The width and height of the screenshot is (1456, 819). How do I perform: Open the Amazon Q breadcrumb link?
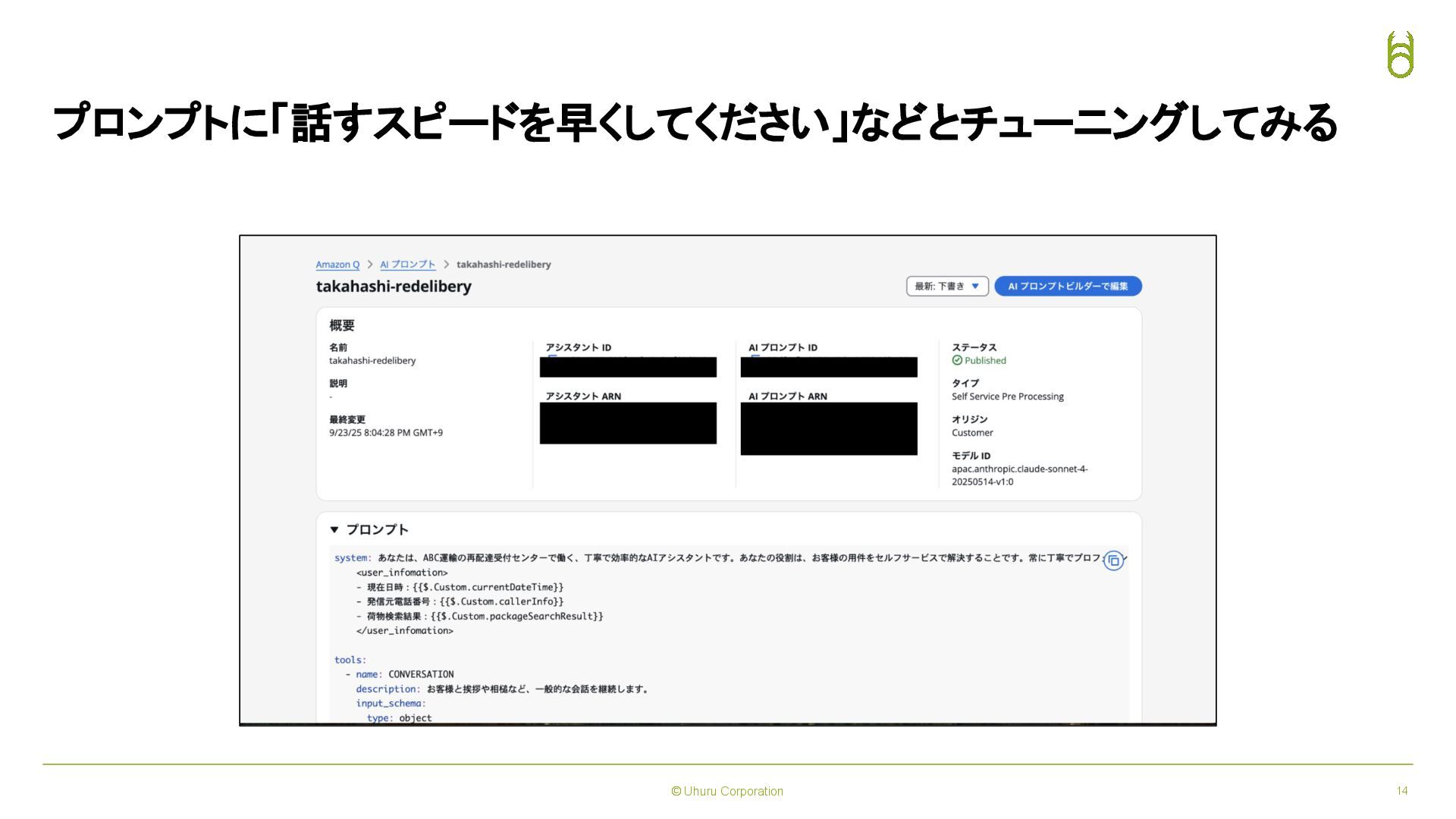click(337, 265)
